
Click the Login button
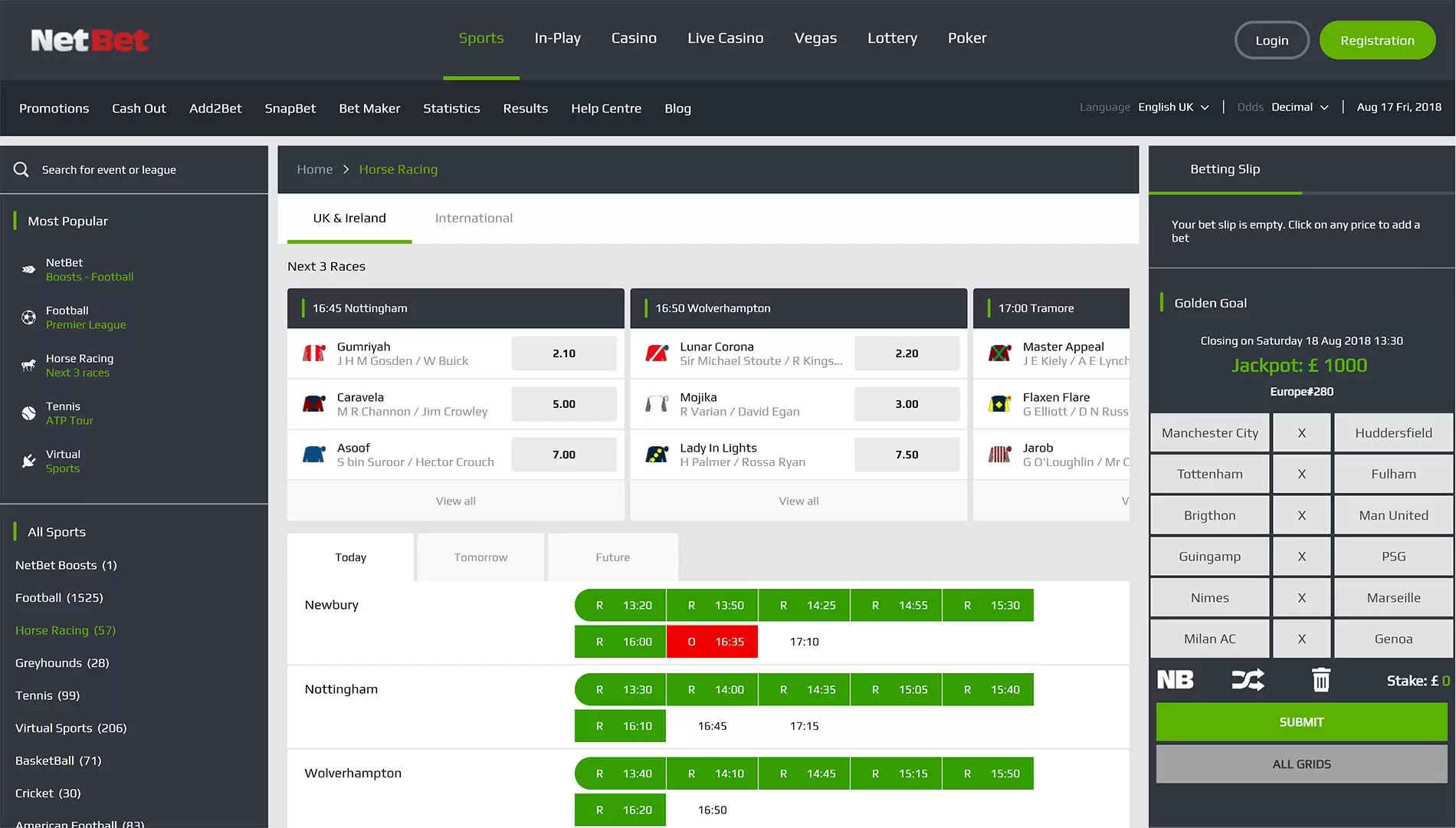[1271, 41]
